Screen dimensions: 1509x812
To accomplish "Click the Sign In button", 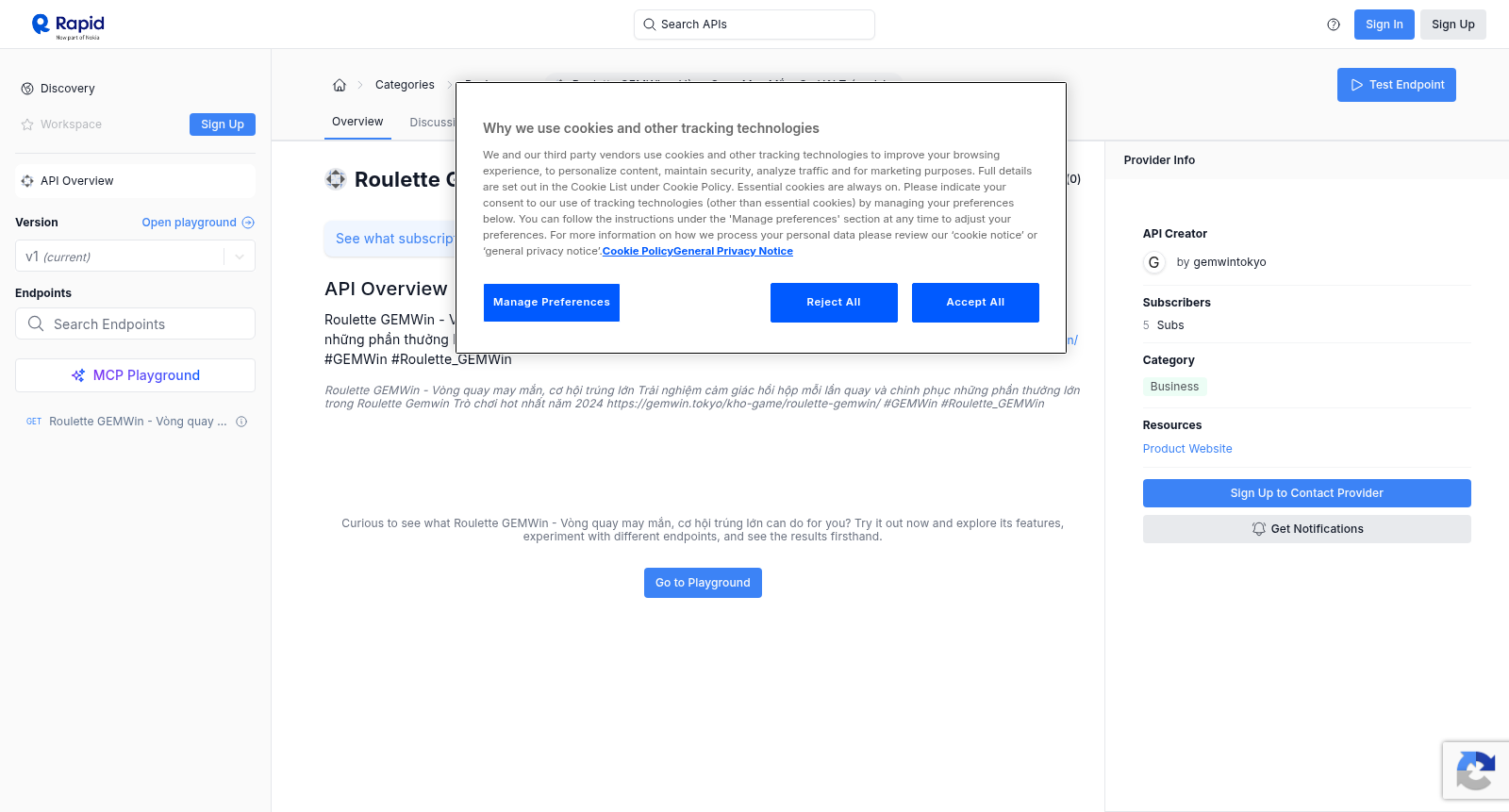I will tap(1385, 25).
